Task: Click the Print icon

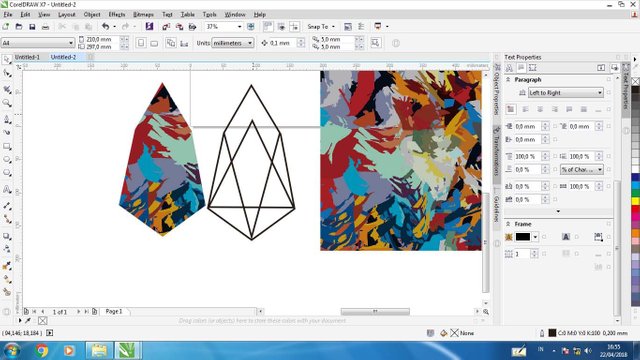Action: [45, 27]
